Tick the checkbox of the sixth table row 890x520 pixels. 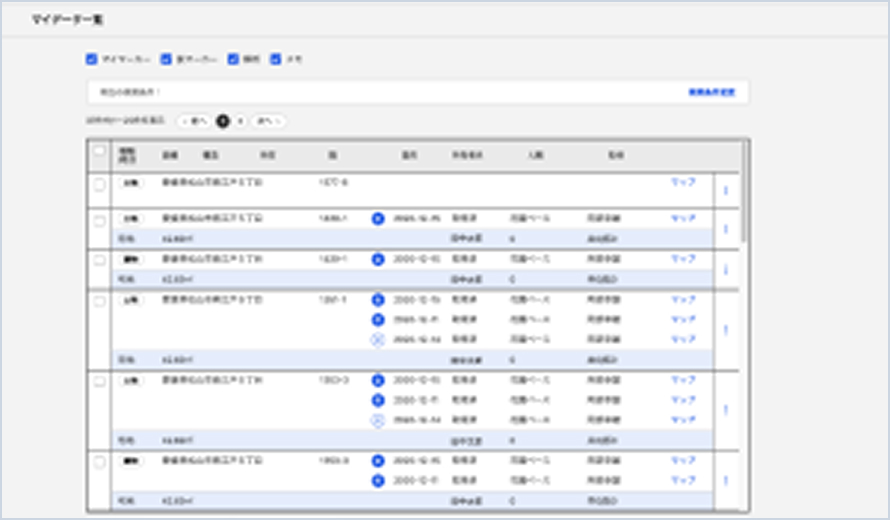[x=99, y=462]
